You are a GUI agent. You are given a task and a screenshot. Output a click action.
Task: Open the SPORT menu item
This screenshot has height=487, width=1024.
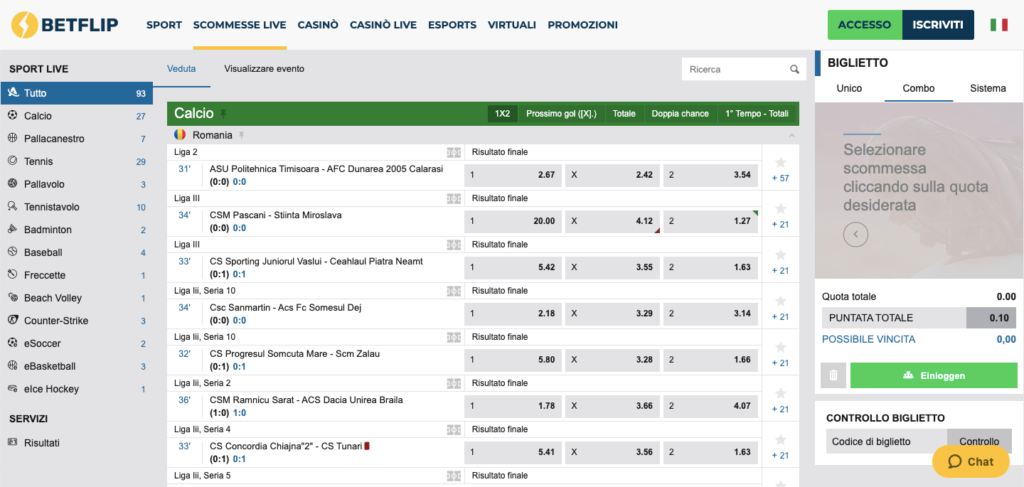[164, 25]
